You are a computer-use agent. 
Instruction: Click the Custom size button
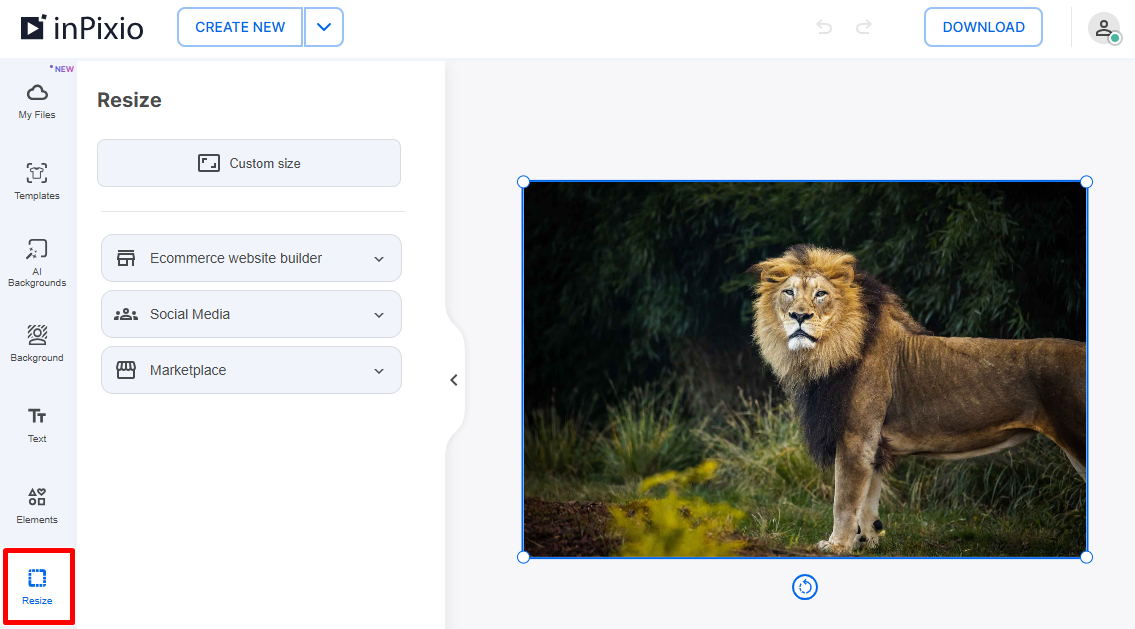pos(249,163)
